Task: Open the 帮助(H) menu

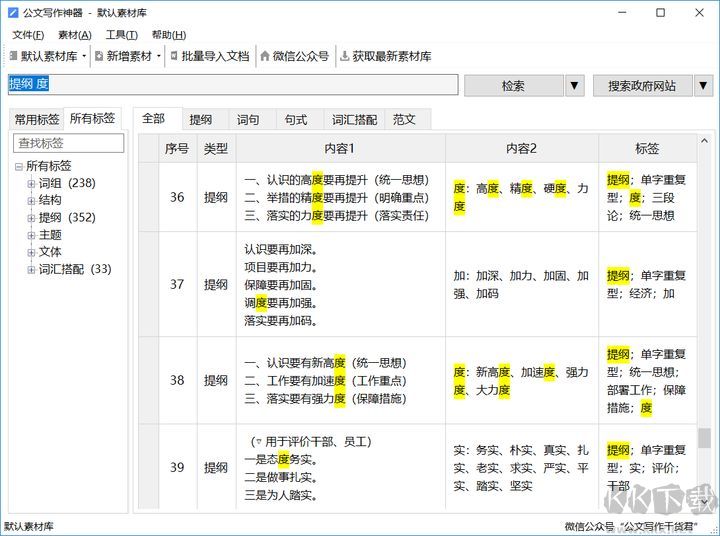Action: coord(169,35)
